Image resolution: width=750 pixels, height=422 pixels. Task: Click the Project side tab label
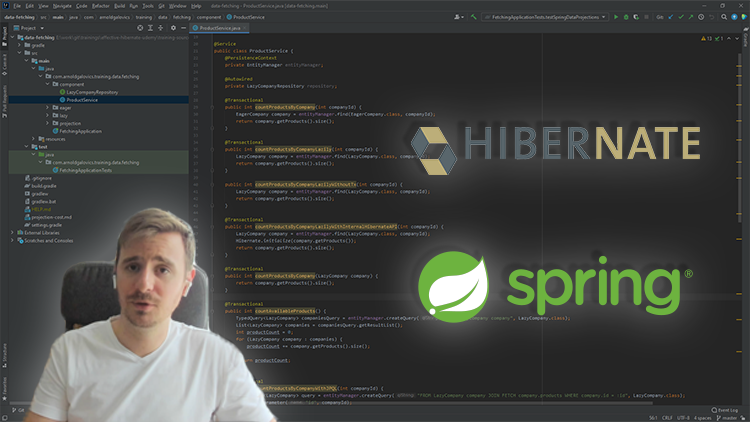click(4, 34)
